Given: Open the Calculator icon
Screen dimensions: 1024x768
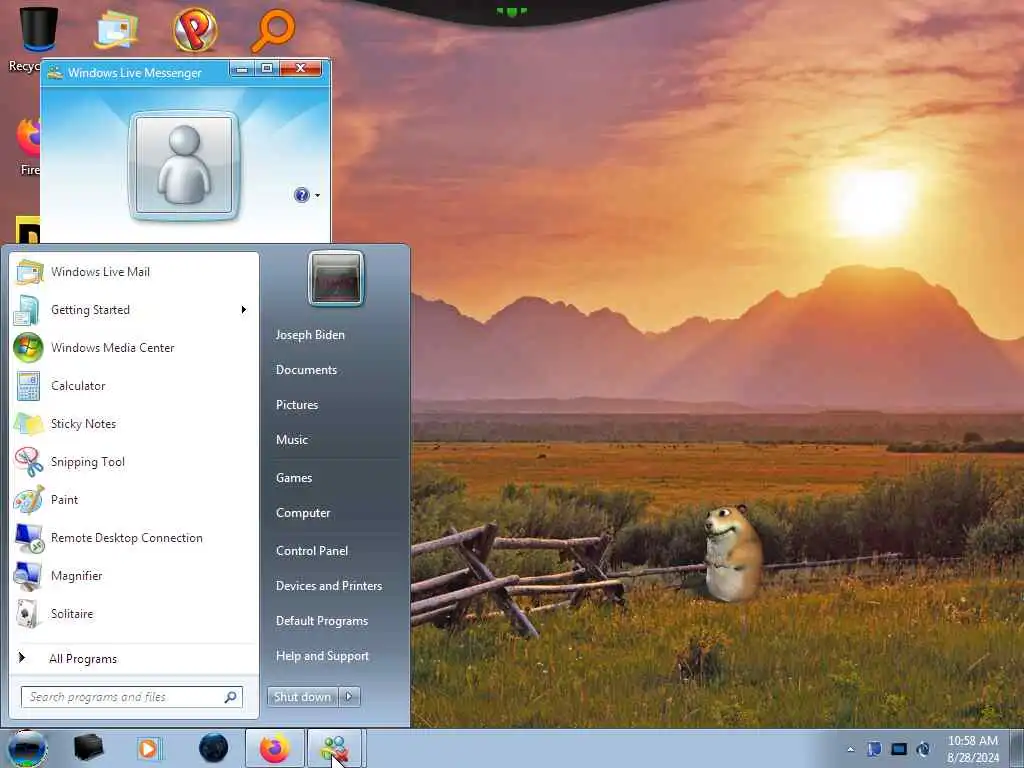Looking at the screenshot, I should coord(28,386).
